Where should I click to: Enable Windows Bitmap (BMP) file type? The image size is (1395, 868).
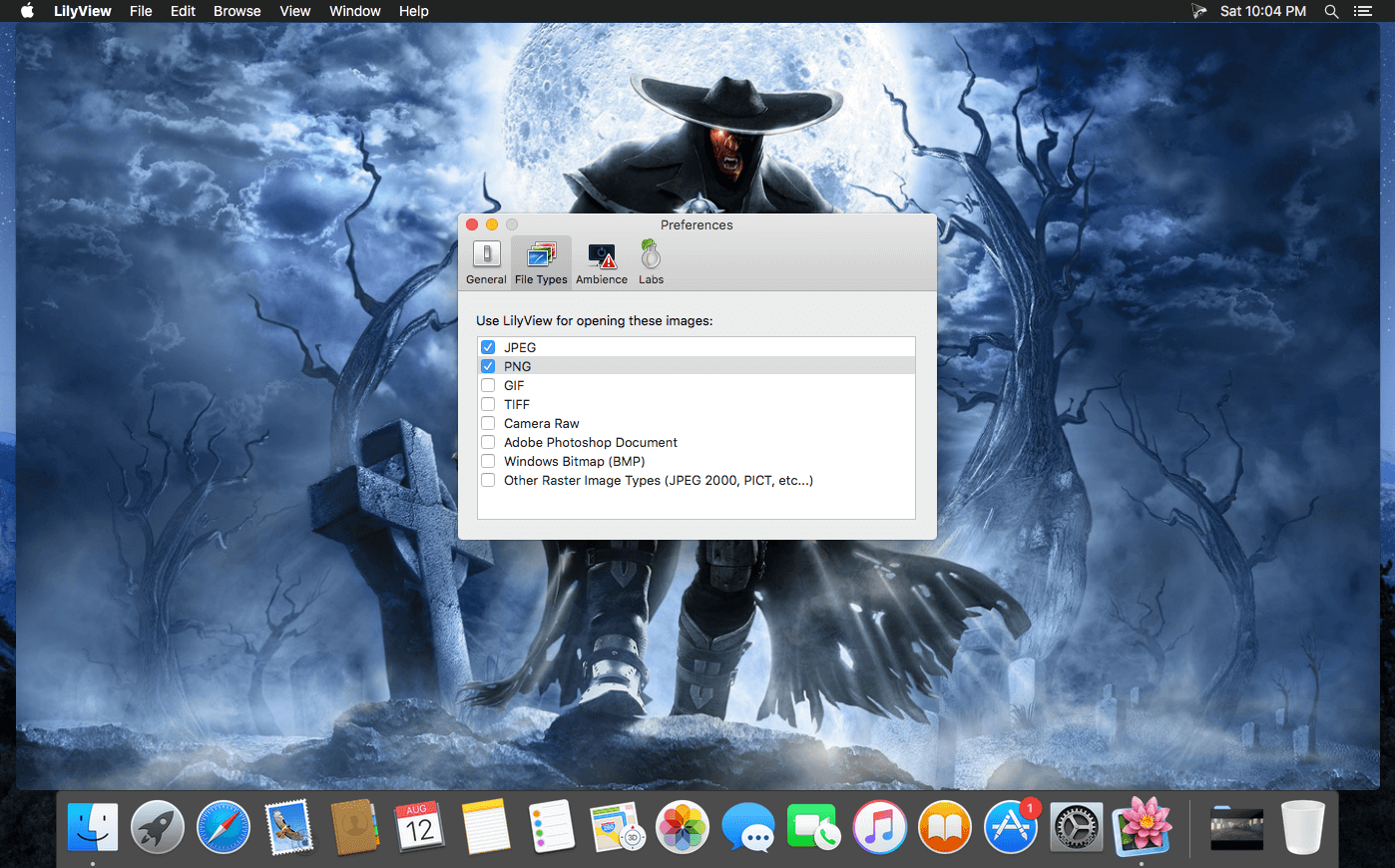pyautogui.click(x=488, y=461)
